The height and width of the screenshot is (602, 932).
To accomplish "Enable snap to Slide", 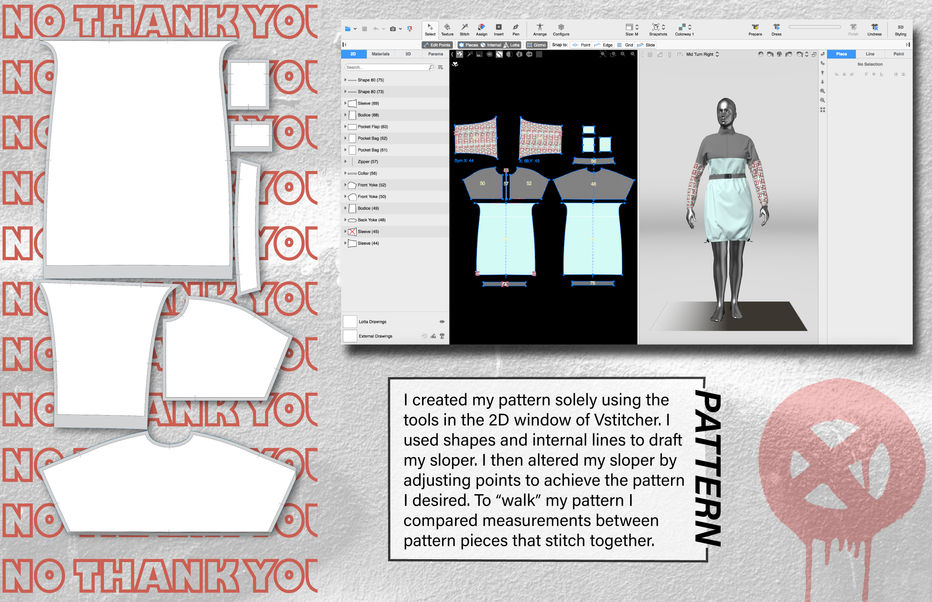I will (x=646, y=45).
